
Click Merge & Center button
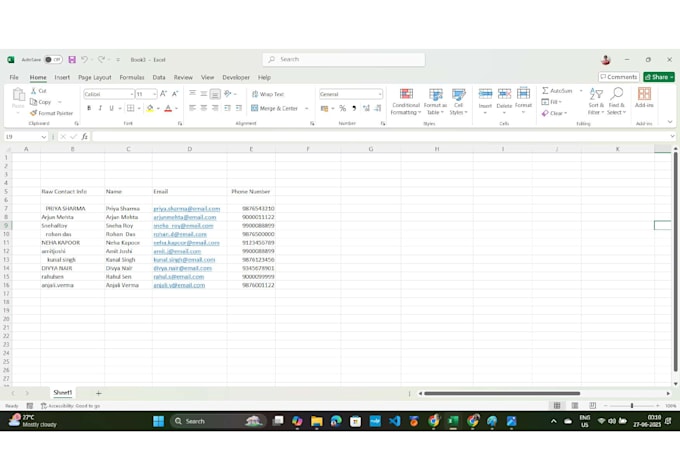coord(275,108)
